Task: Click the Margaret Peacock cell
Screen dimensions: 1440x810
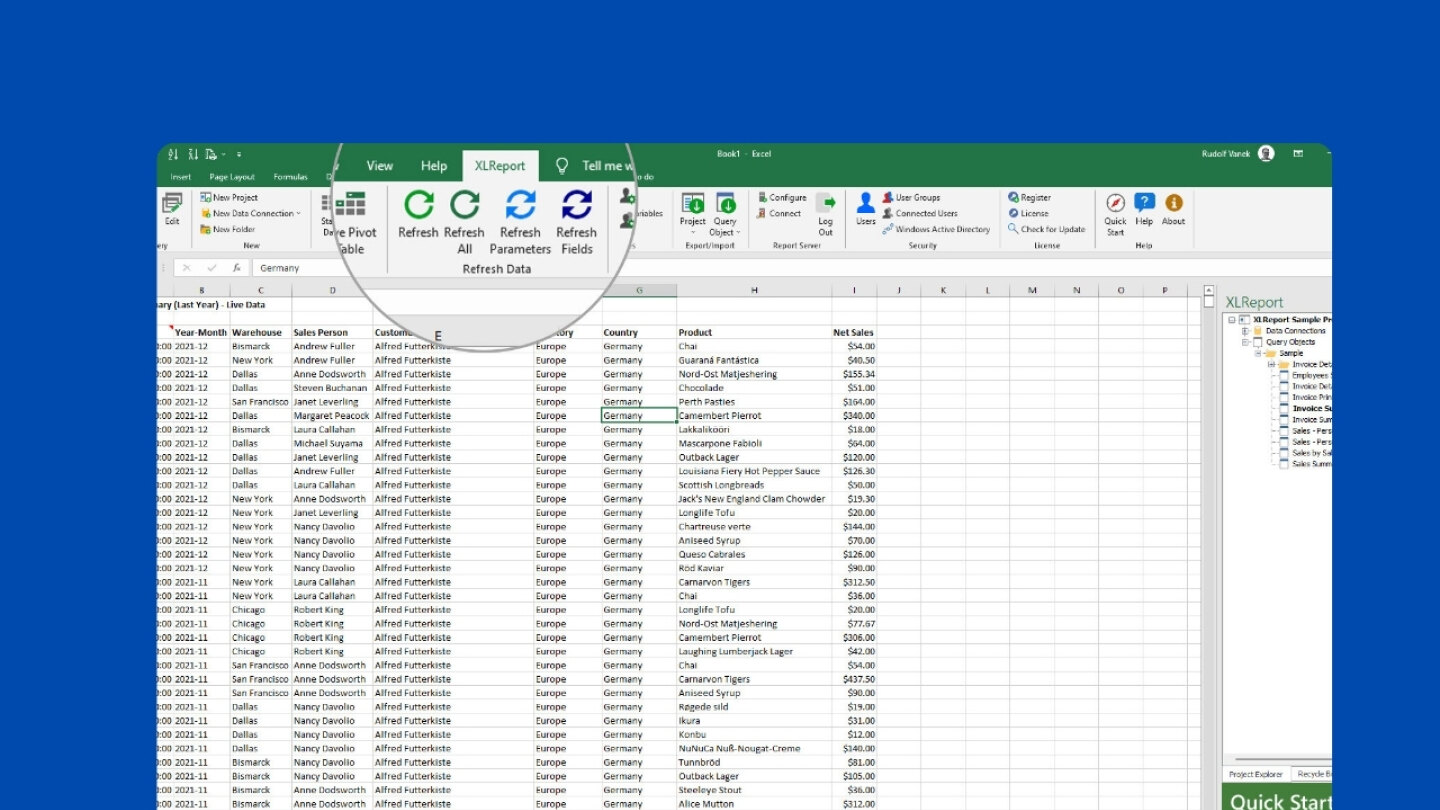Action: click(332, 415)
